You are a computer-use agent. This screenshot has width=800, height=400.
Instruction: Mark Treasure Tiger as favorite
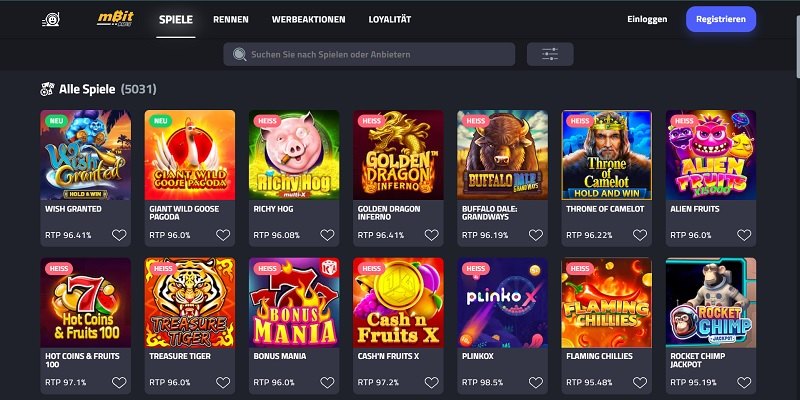coord(223,383)
